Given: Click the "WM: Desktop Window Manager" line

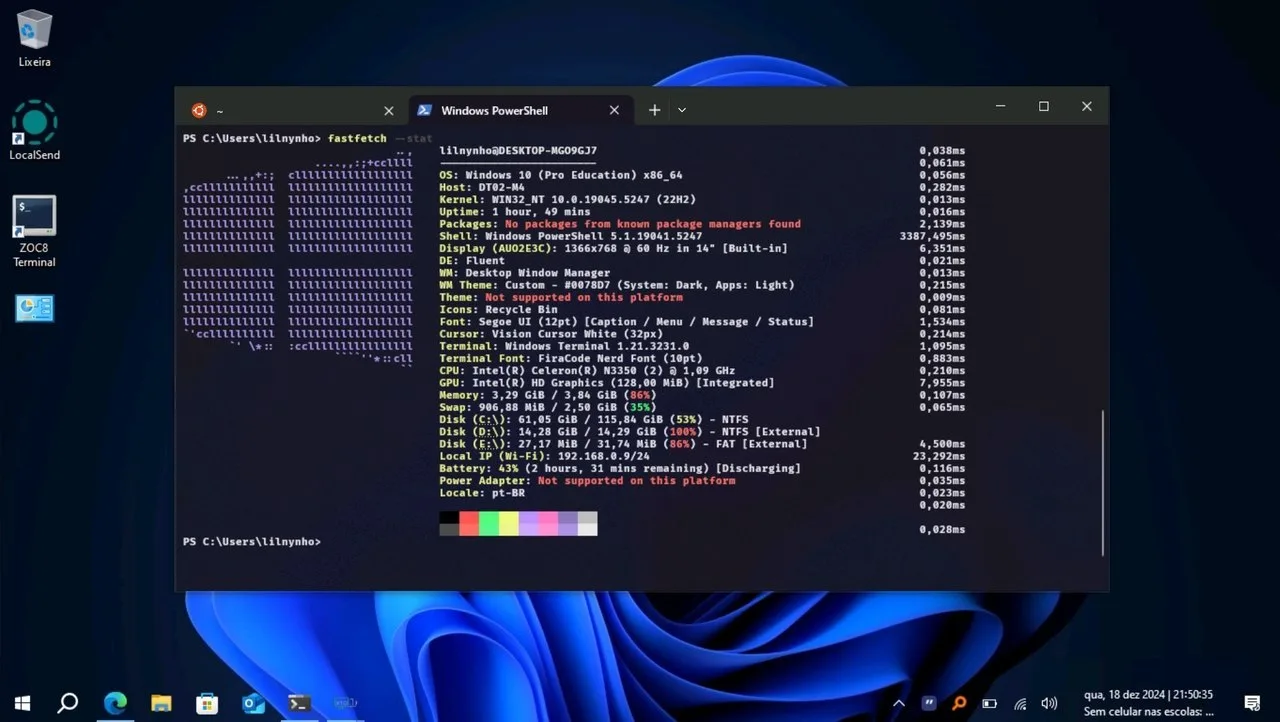Looking at the screenshot, I should [525, 272].
